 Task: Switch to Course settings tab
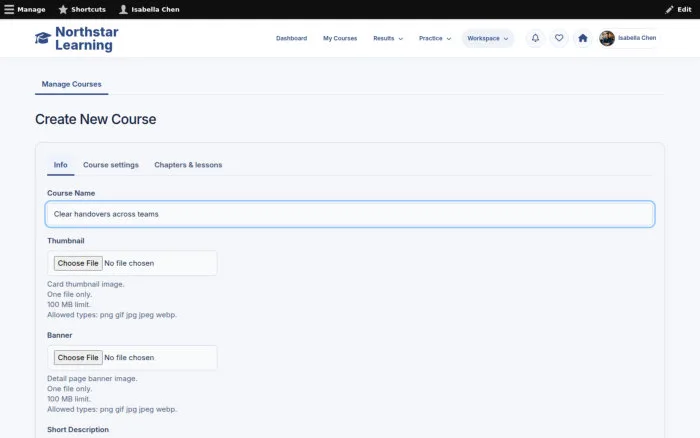coord(111,165)
